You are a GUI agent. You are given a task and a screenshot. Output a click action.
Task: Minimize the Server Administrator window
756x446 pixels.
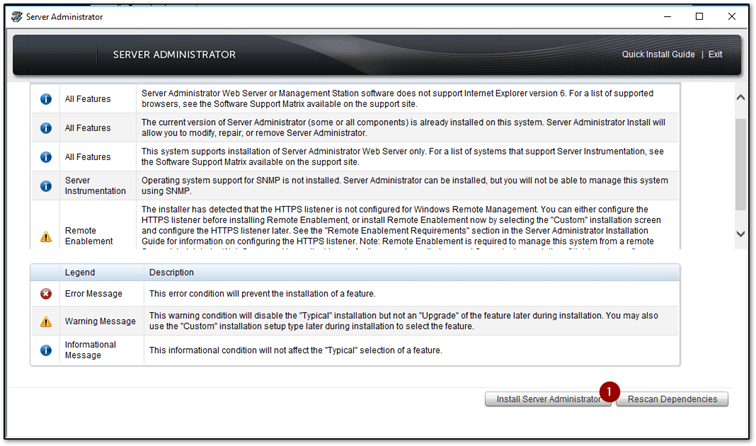click(x=667, y=16)
